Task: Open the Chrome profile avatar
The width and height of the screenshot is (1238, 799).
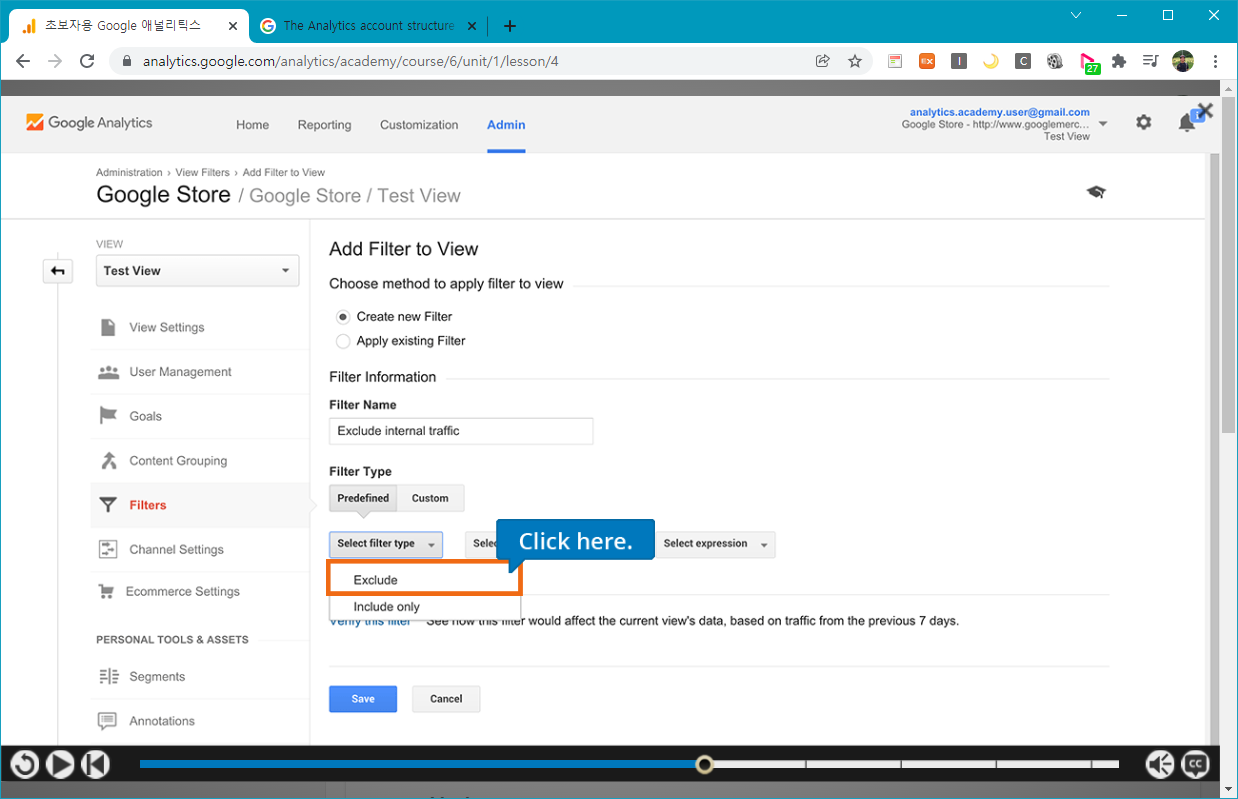Action: [x=1183, y=61]
